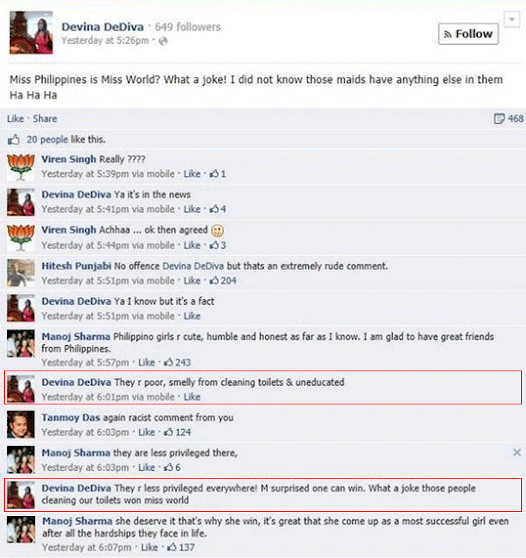The width and height of the screenshot is (526, 558).
Task: Open the tagged Devina DeDiva mention in Hitesh's comment
Action: pyautogui.click(x=193, y=266)
